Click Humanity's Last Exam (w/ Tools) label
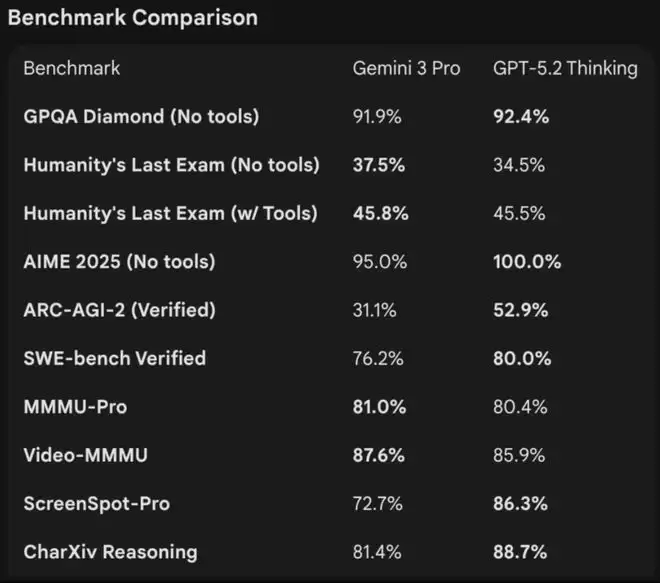660x583 pixels. [x=171, y=213]
